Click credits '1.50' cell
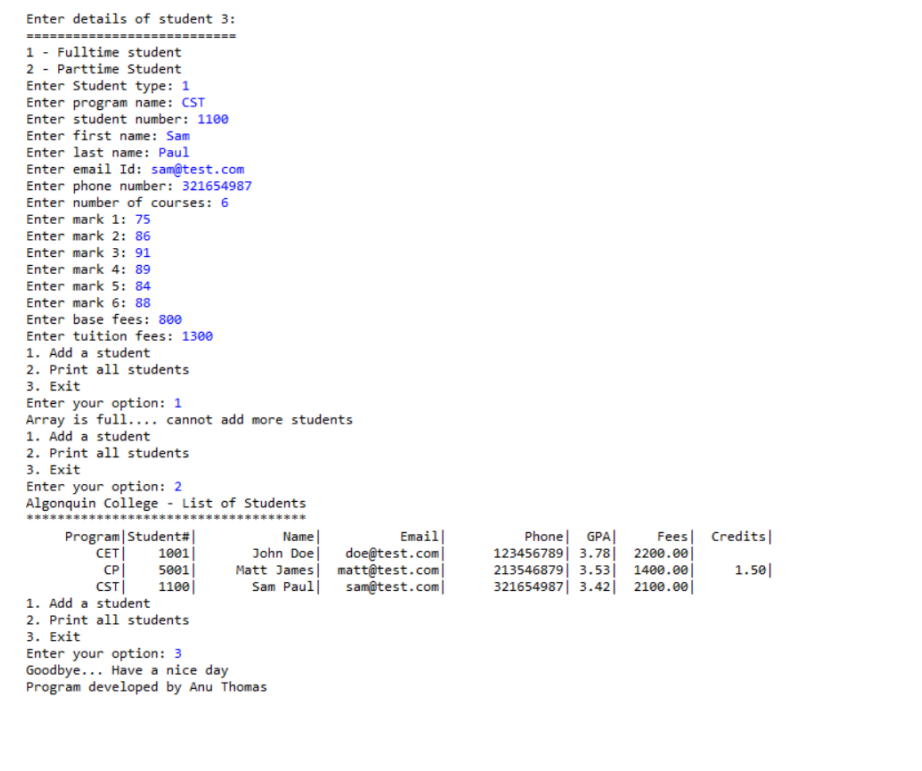Screen dimensions: 922x771 pos(750,570)
